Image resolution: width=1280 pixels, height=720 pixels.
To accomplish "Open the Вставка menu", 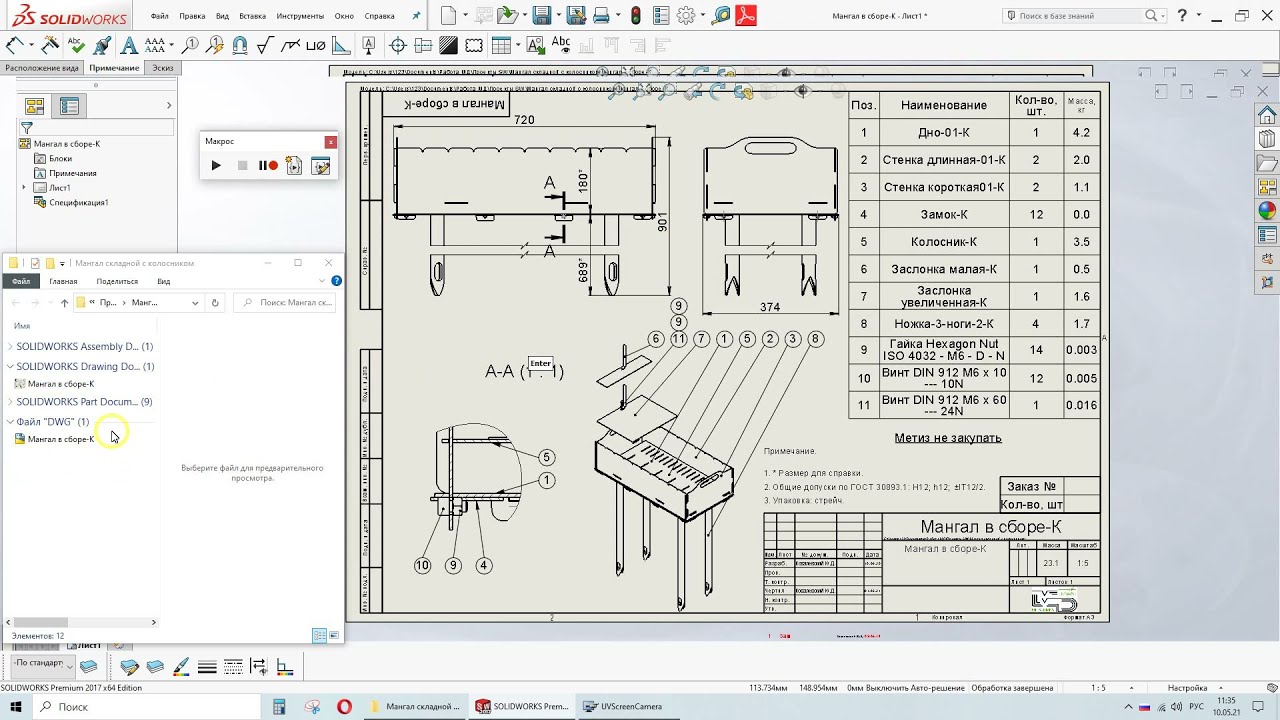I will (x=253, y=16).
